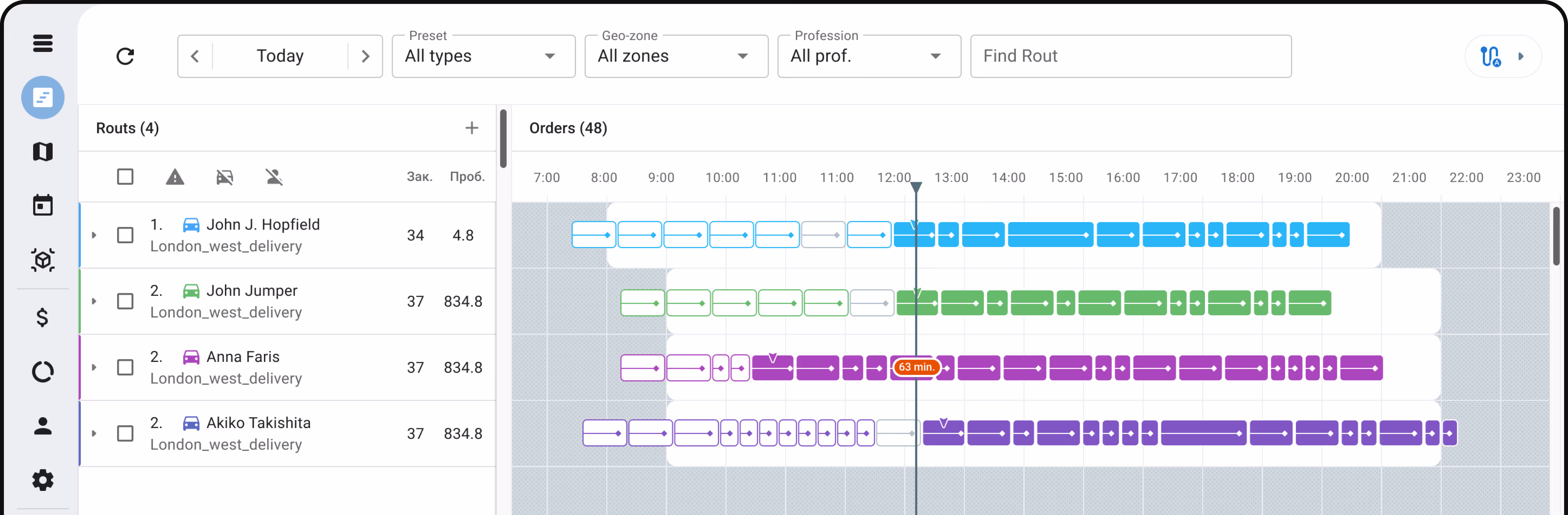The image size is (1568, 515).
Task: Click the 63 min. delay badge
Action: [915, 368]
